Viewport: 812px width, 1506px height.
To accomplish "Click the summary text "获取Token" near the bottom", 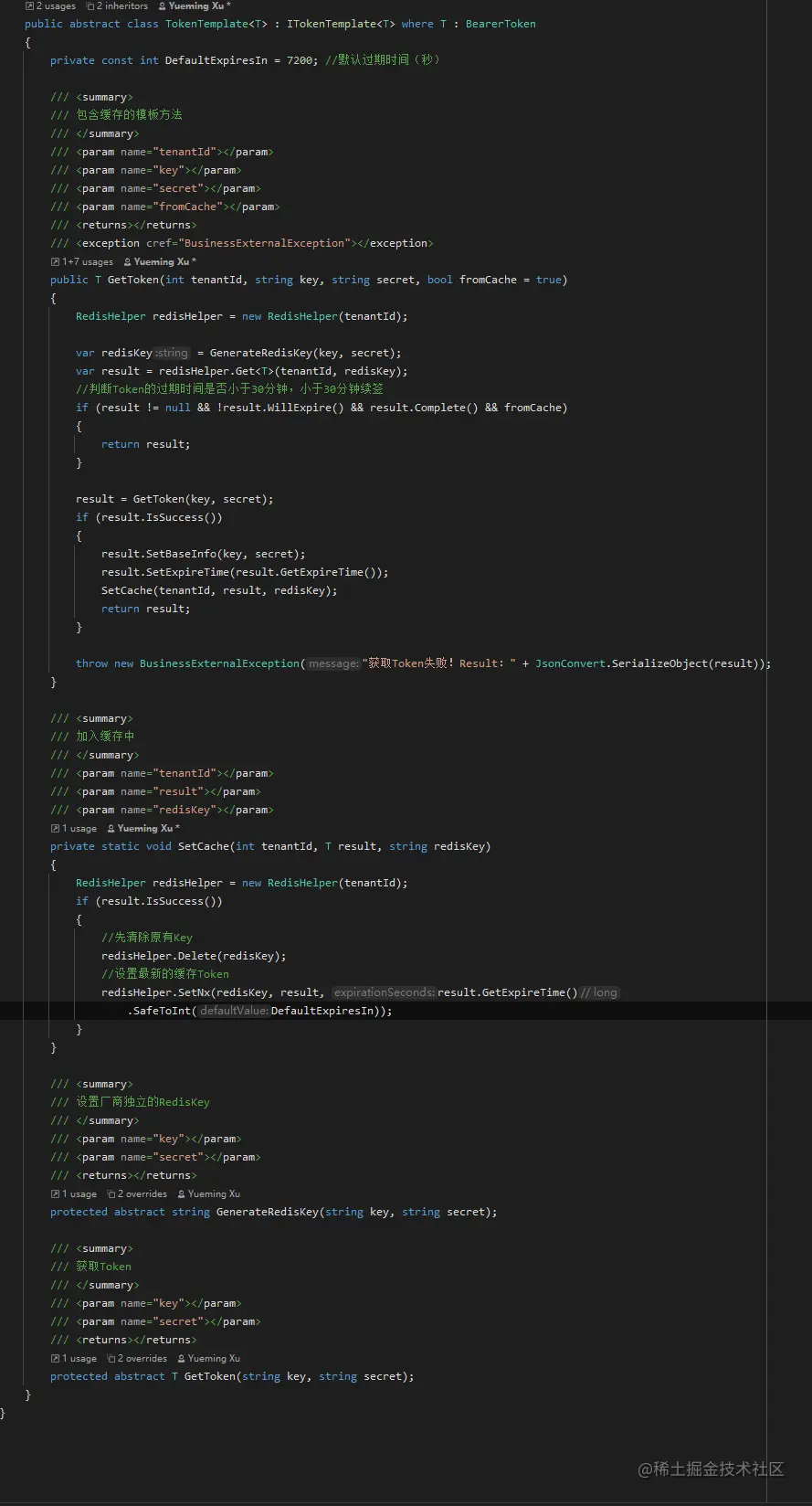I will pos(103,1267).
